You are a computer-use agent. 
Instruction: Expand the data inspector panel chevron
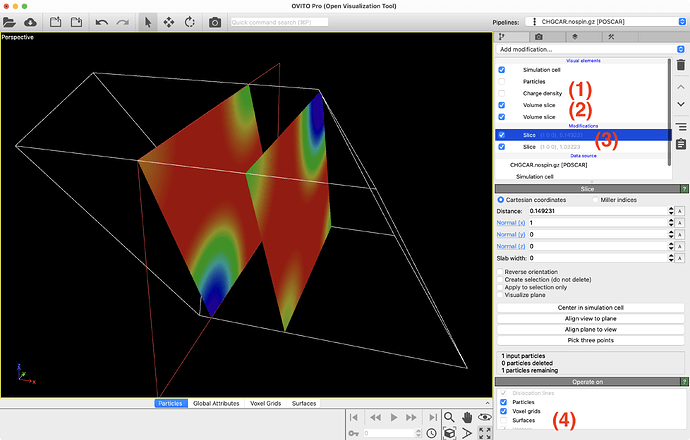[x=487, y=403]
